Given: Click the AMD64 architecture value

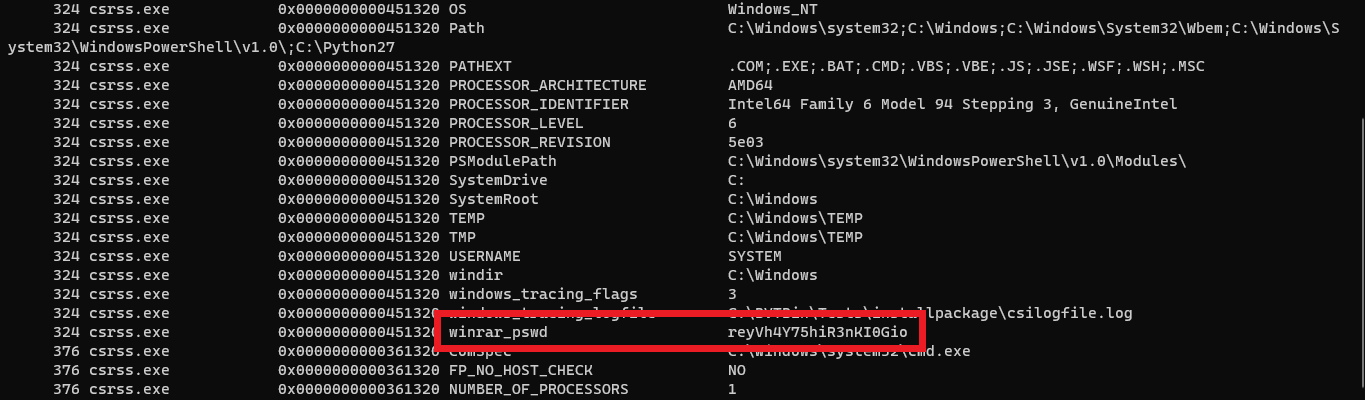Looking at the screenshot, I should click(750, 85).
